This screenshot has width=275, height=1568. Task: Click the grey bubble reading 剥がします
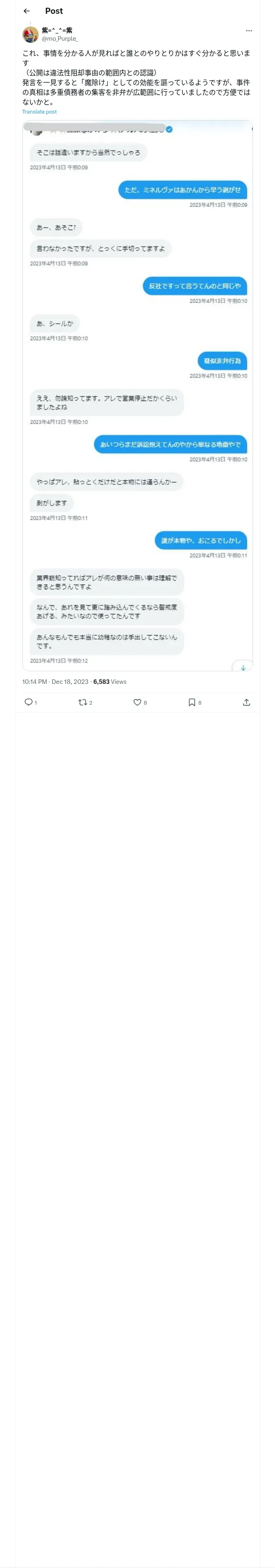coord(52,503)
